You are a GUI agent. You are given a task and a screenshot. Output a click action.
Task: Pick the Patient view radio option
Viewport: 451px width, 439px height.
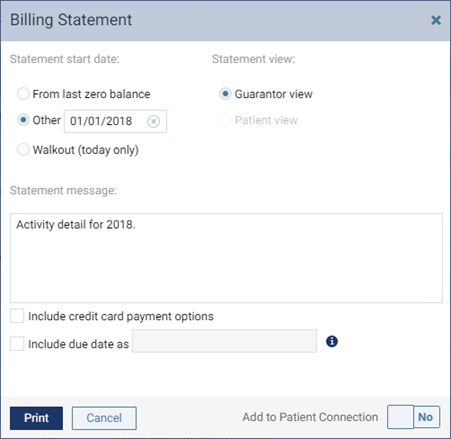point(225,120)
